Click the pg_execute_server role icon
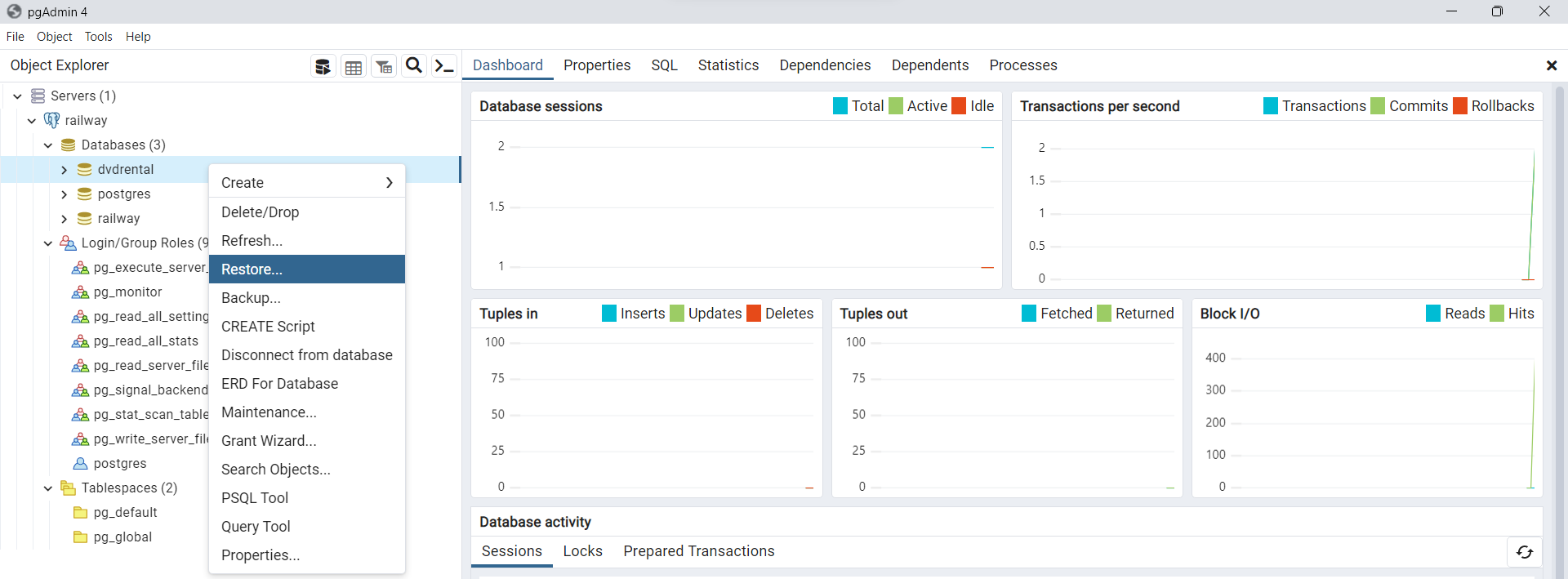 tap(80, 268)
